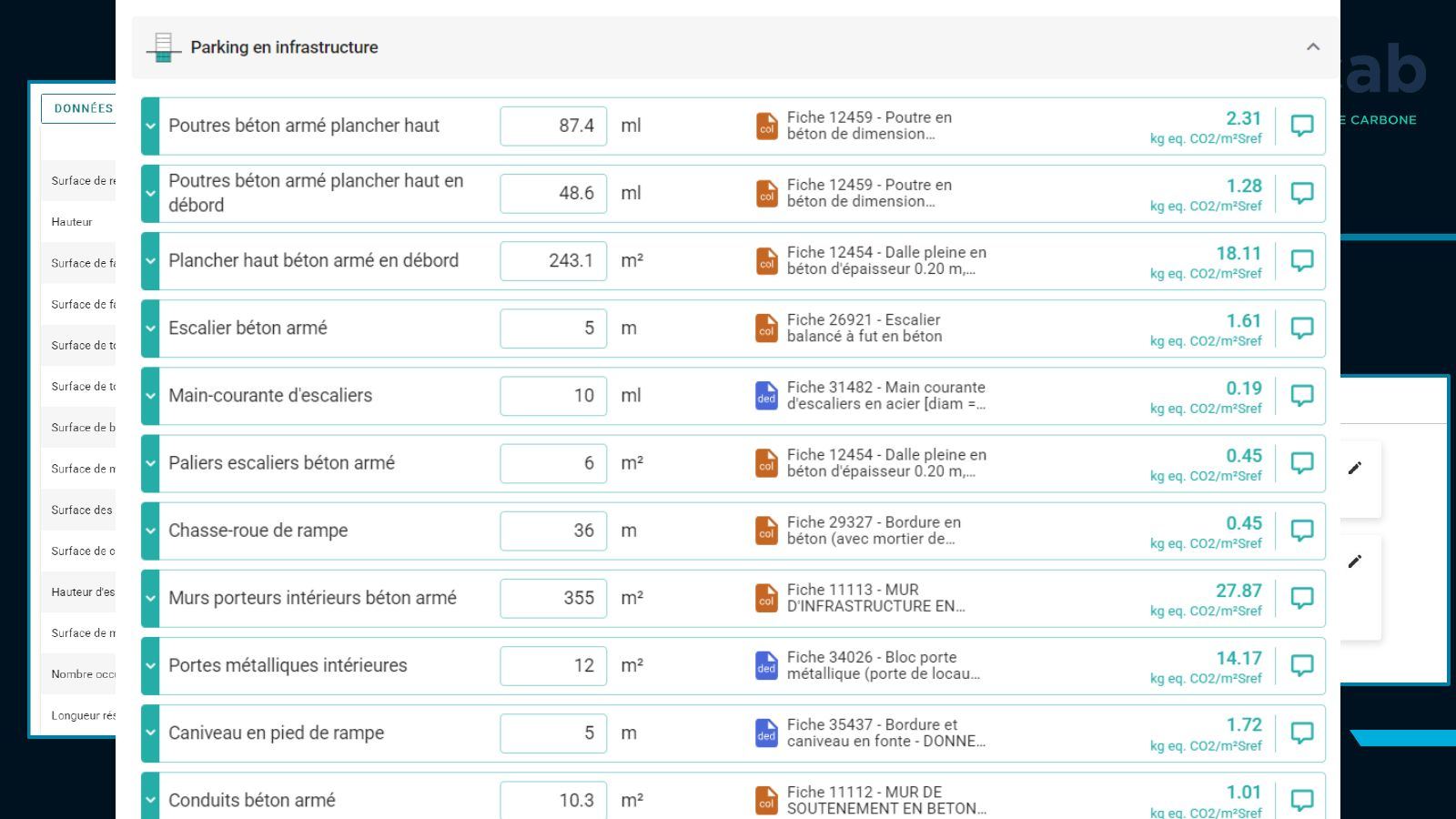Screen dimensions: 1456x819
Task: Expand the Chasse-roue de rampe row
Action: click(x=150, y=531)
